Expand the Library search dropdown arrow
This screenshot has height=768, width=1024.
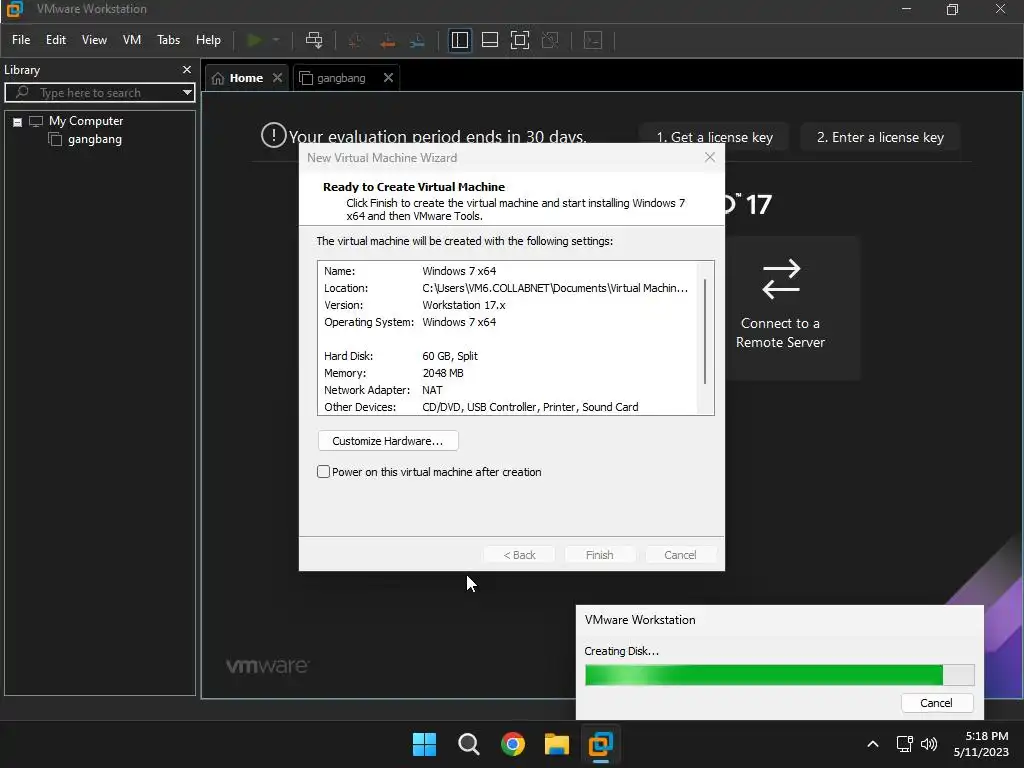187,93
